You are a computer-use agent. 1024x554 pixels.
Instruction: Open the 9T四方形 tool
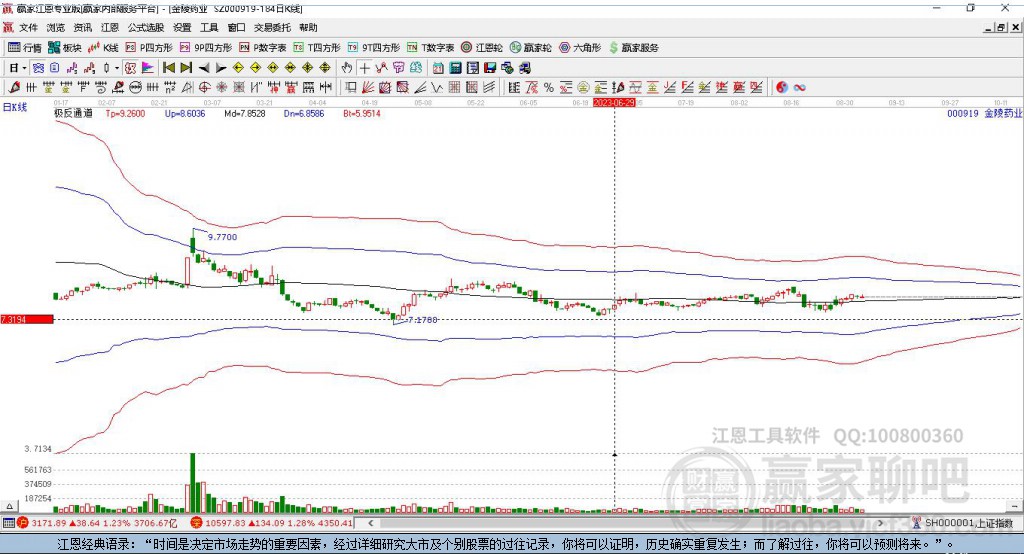[x=374, y=48]
